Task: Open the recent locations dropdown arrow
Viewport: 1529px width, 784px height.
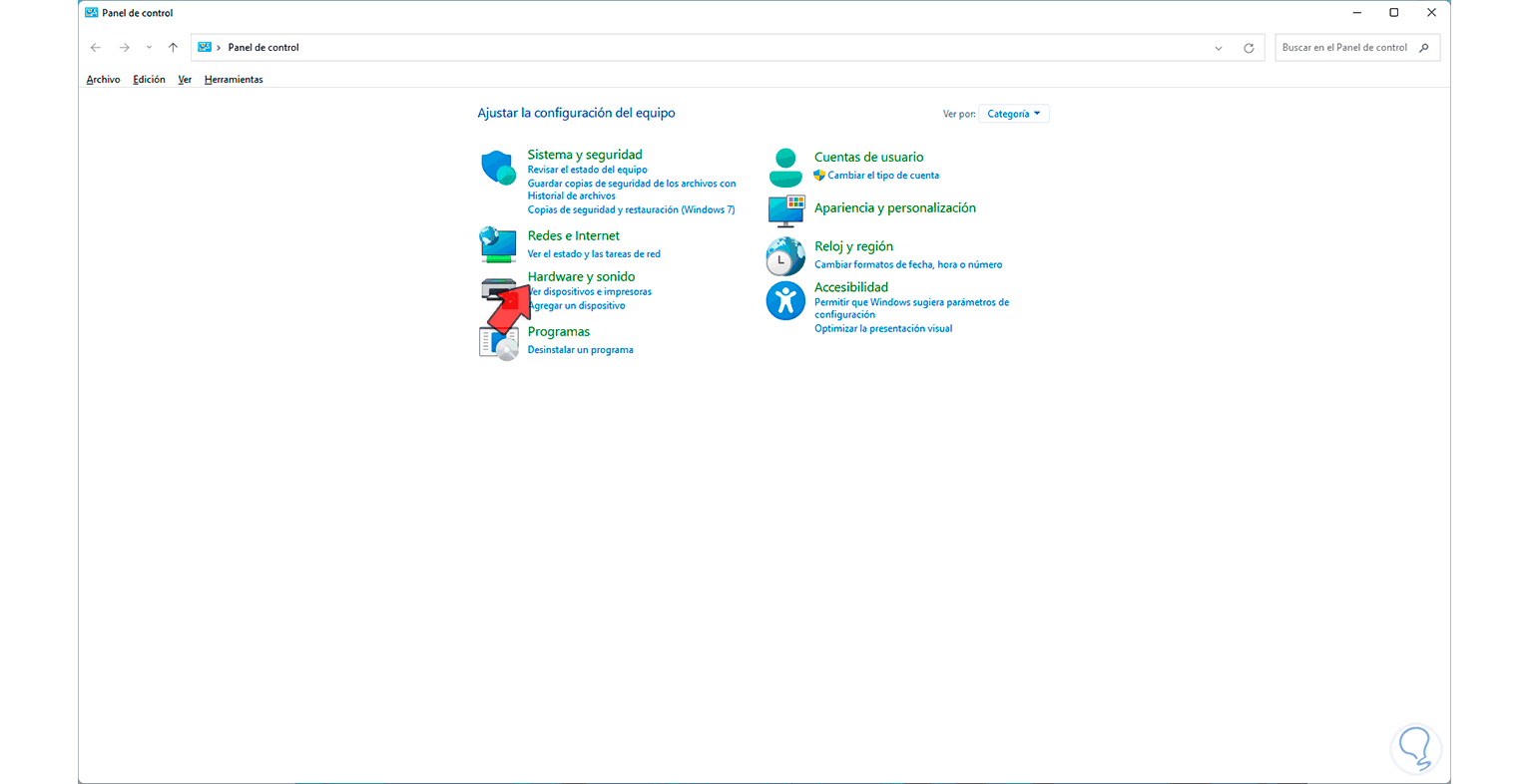Action: click(x=149, y=48)
